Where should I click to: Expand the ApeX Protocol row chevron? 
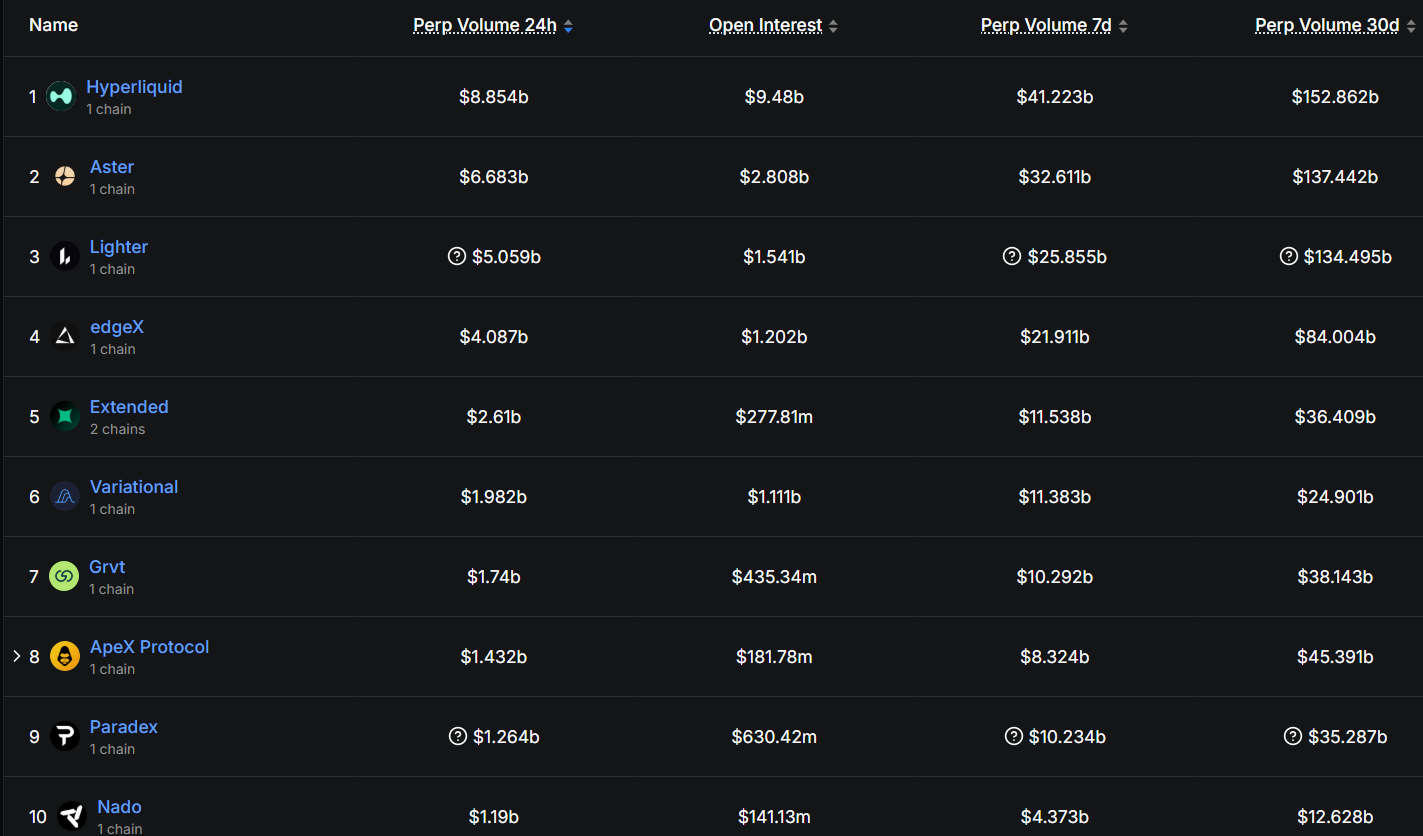(x=16, y=656)
